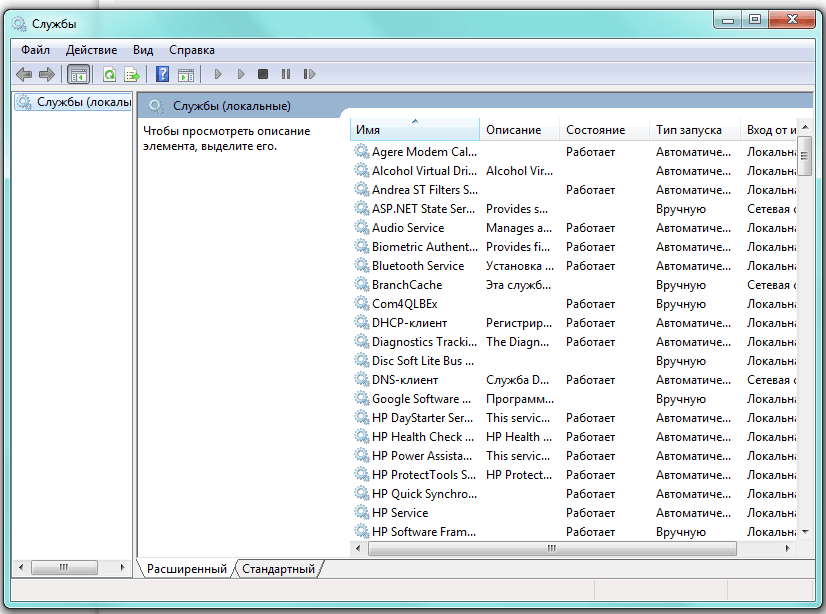Switch to the Стандартный tab
The height and width of the screenshot is (614, 826).
point(279,569)
